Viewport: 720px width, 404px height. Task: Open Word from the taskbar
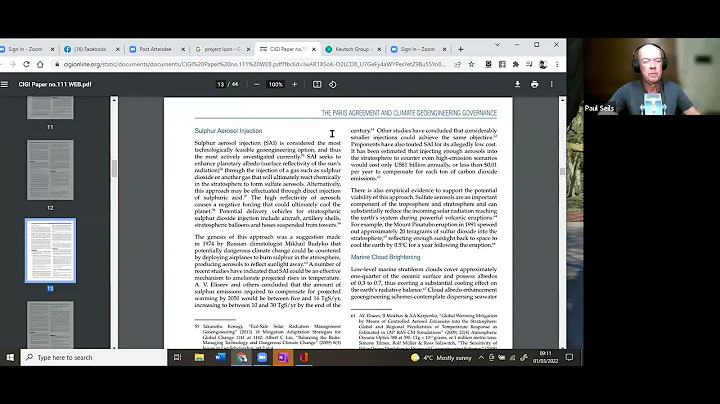220,357
